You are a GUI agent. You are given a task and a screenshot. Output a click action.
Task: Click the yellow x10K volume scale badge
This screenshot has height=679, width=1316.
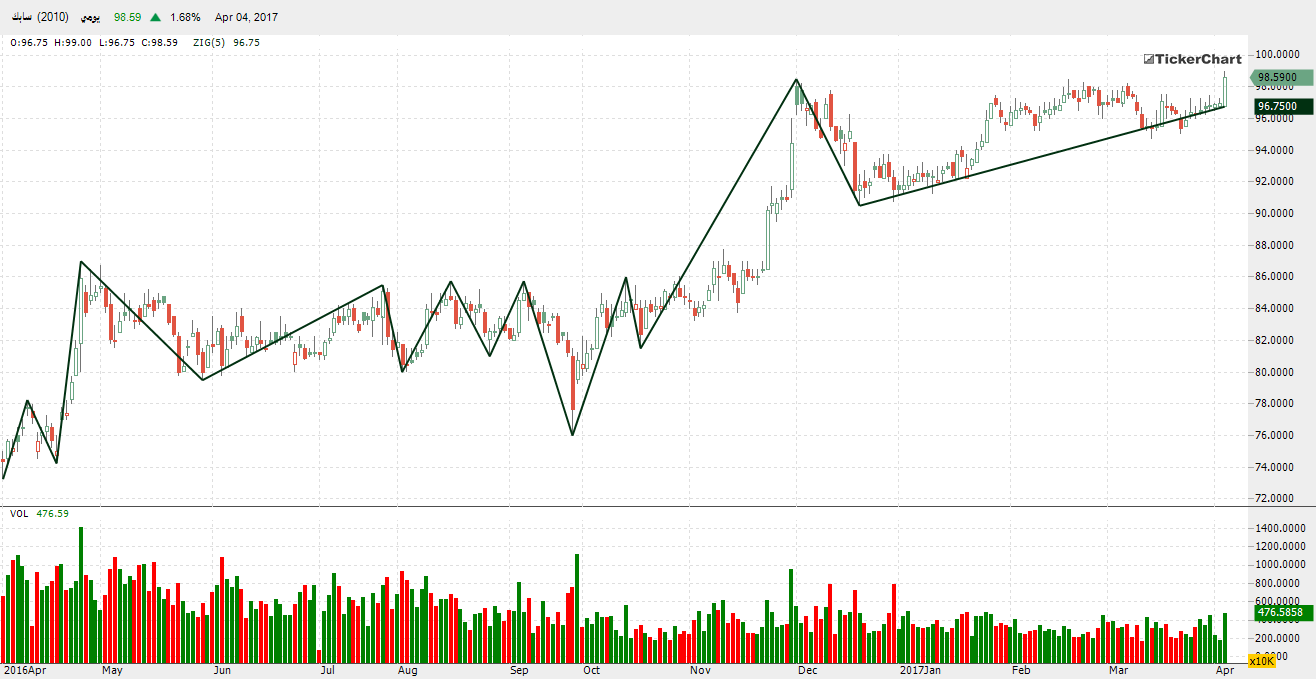click(x=1261, y=661)
